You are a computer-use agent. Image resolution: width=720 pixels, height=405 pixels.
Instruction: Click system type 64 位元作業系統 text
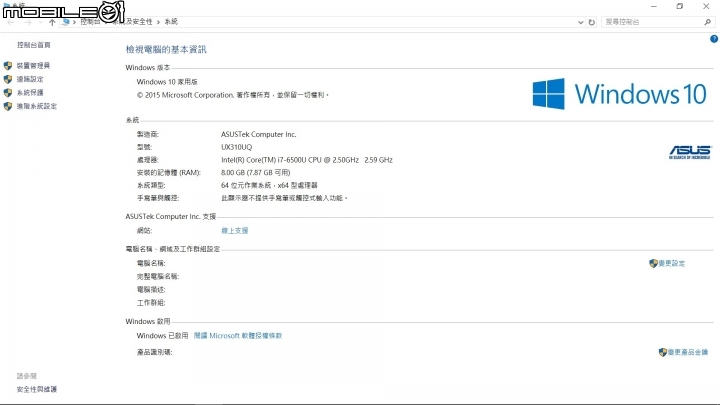(269, 185)
